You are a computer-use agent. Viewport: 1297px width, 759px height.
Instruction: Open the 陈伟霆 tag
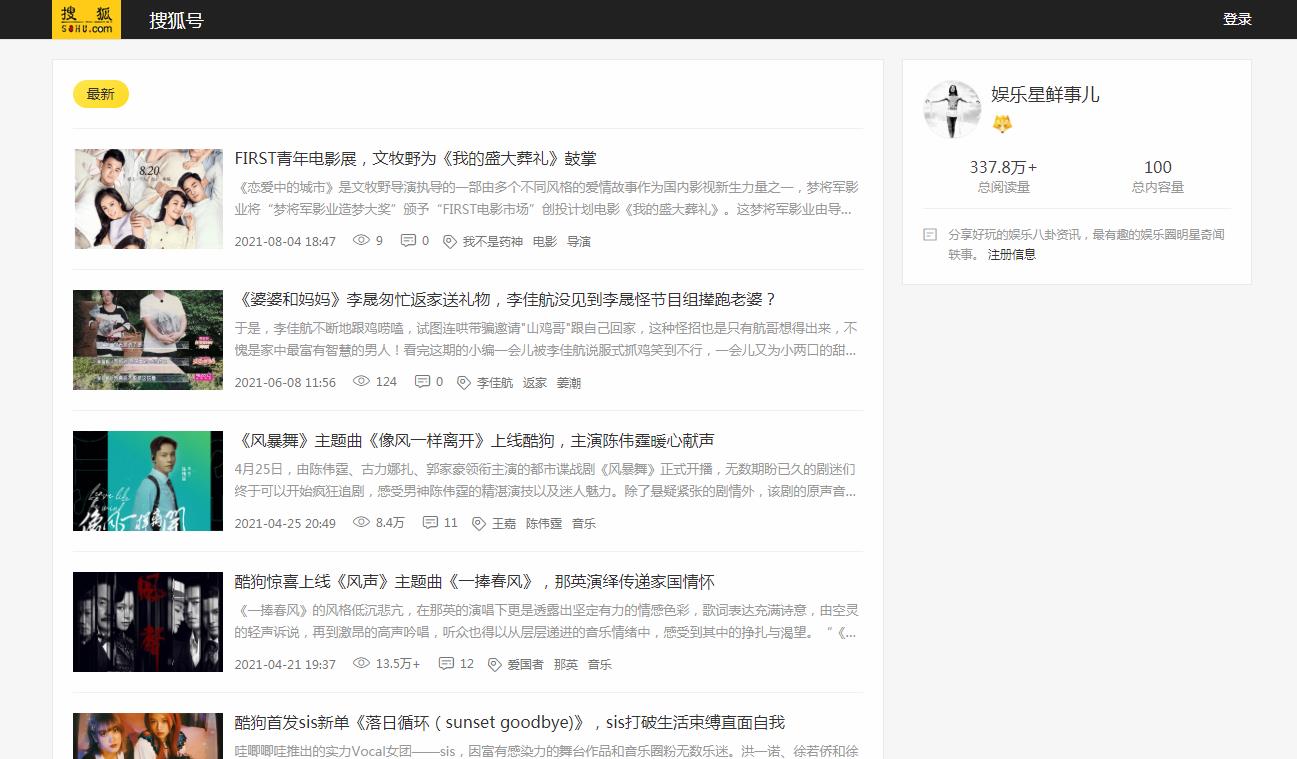(544, 524)
